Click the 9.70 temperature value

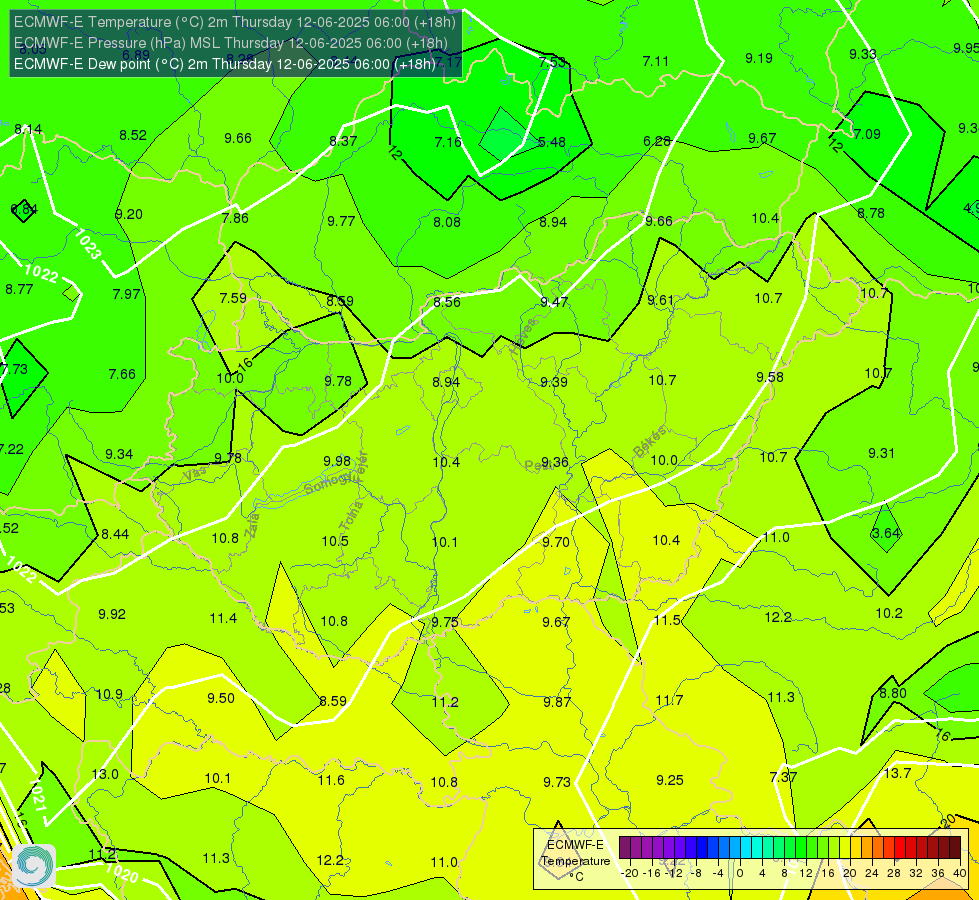point(556,542)
